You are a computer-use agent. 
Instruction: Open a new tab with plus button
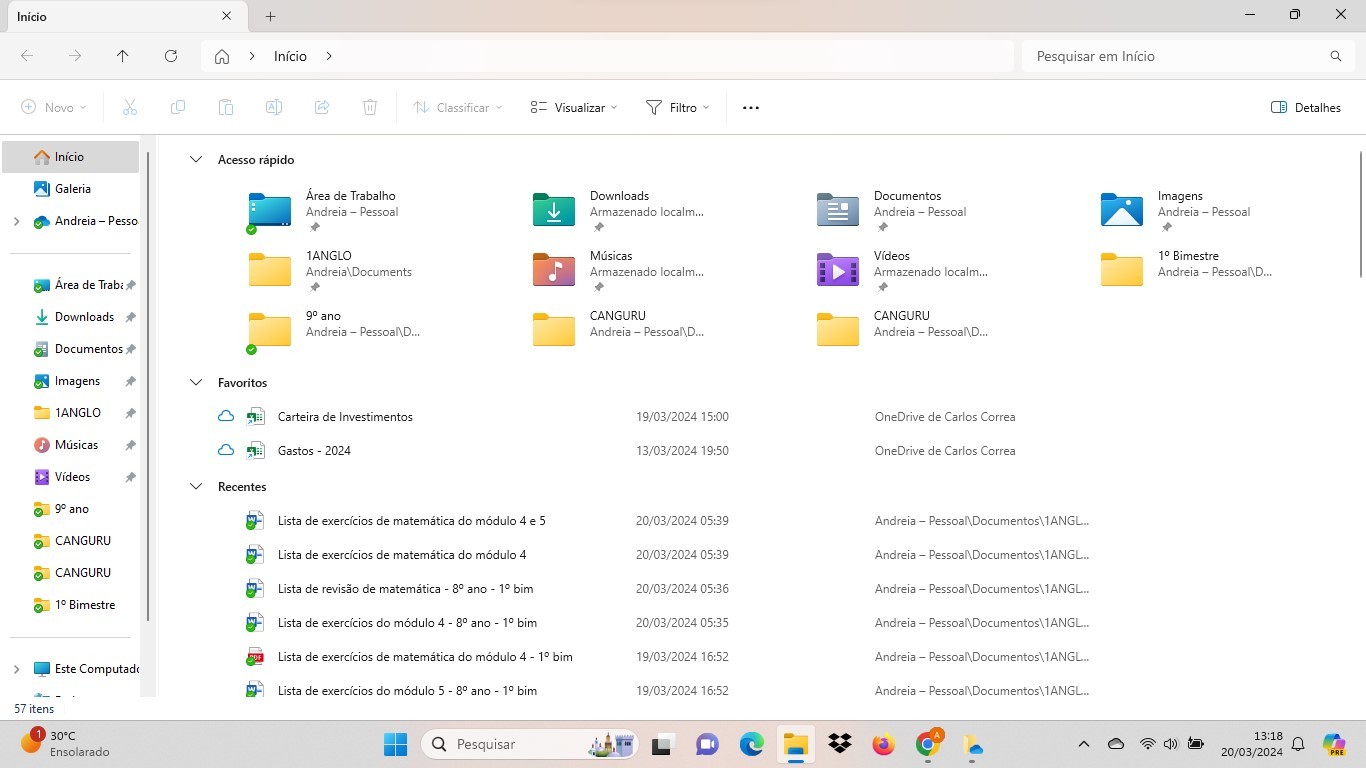coord(270,16)
